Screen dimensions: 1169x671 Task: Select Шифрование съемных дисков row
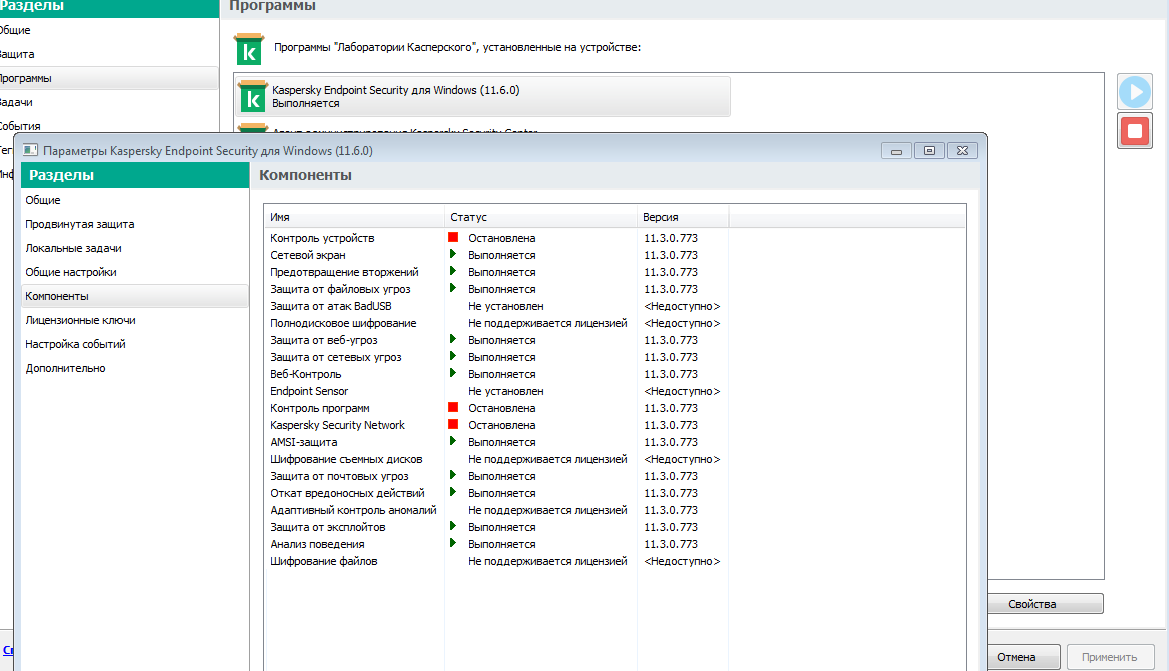614,459
